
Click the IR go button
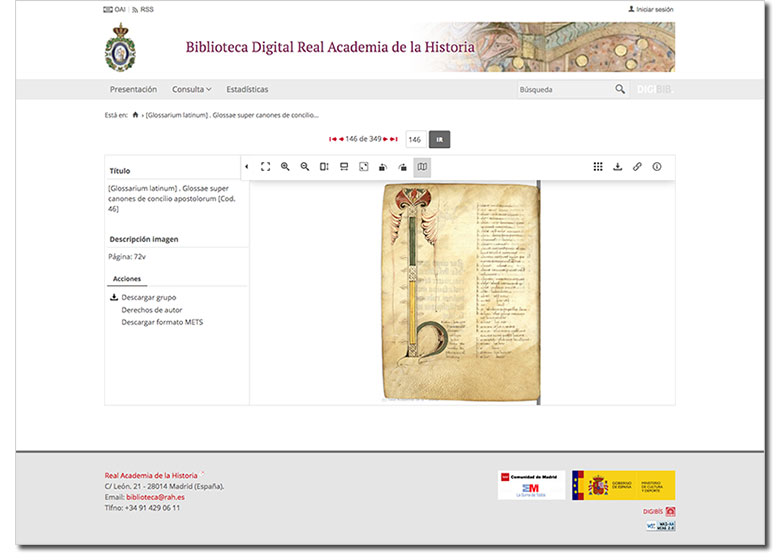pyautogui.click(x=439, y=140)
